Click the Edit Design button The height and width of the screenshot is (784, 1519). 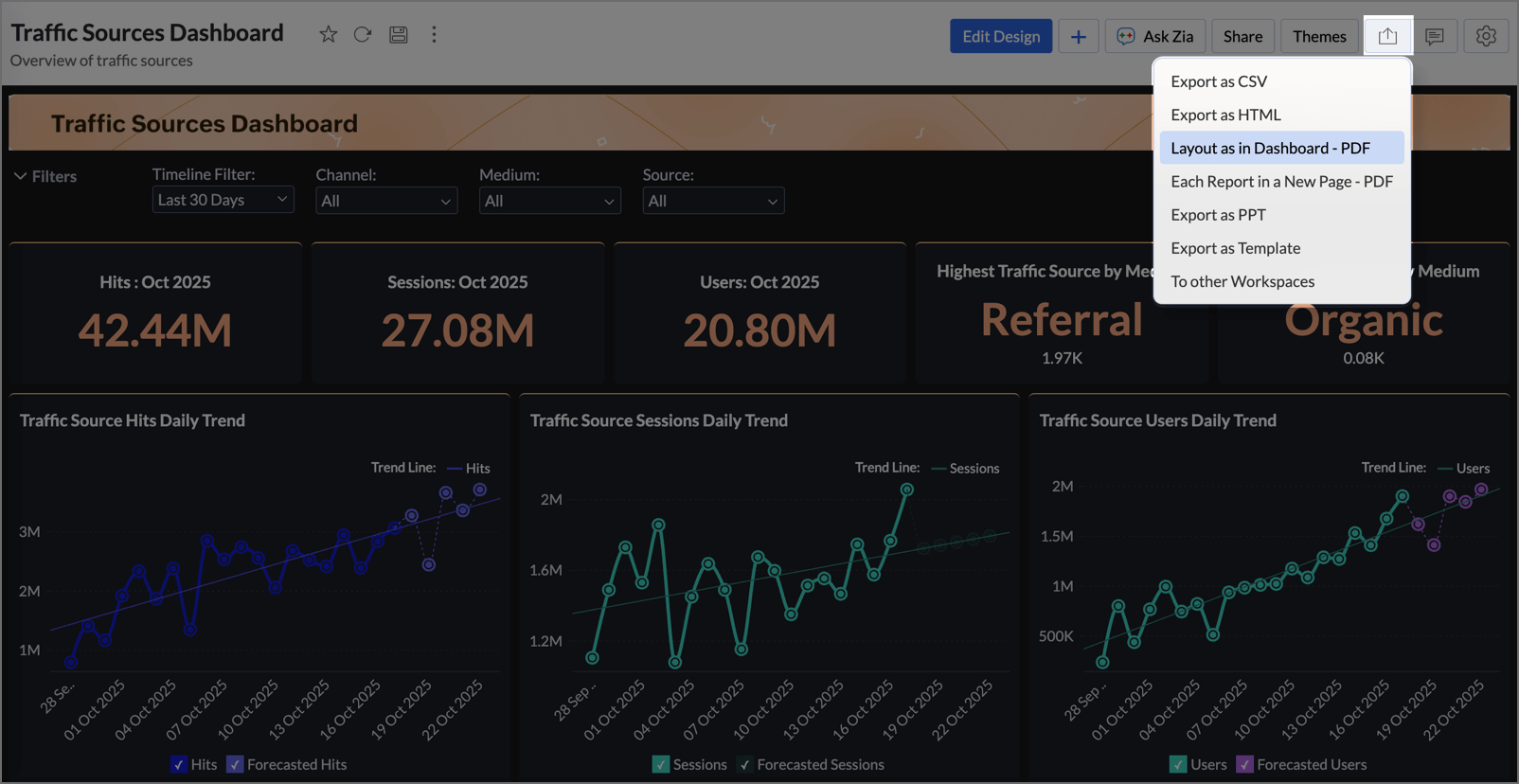pyautogui.click(x=1000, y=36)
